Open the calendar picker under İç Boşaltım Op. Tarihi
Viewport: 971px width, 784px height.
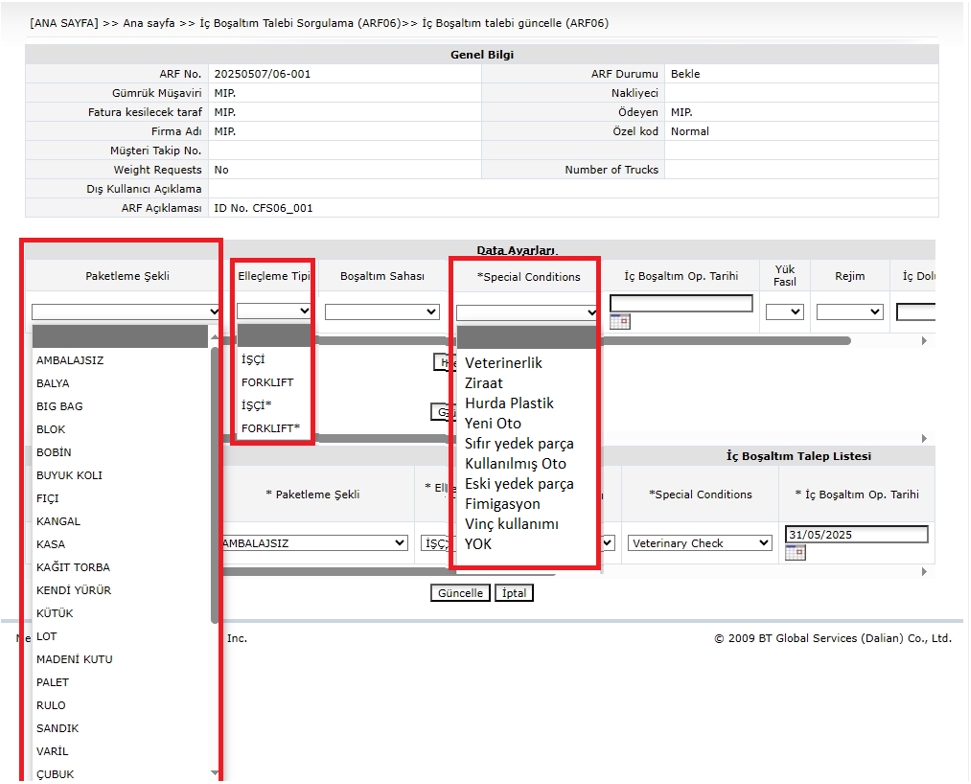[620, 320]
